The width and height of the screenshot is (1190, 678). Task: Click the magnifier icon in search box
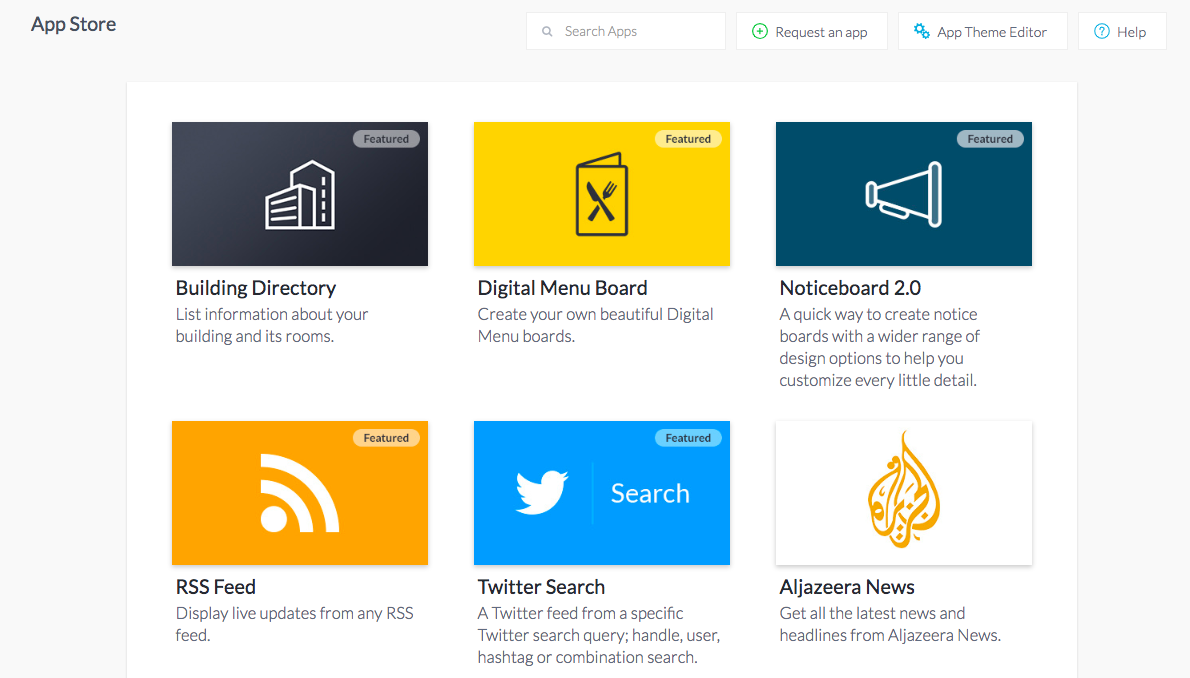tap(547, 32)
